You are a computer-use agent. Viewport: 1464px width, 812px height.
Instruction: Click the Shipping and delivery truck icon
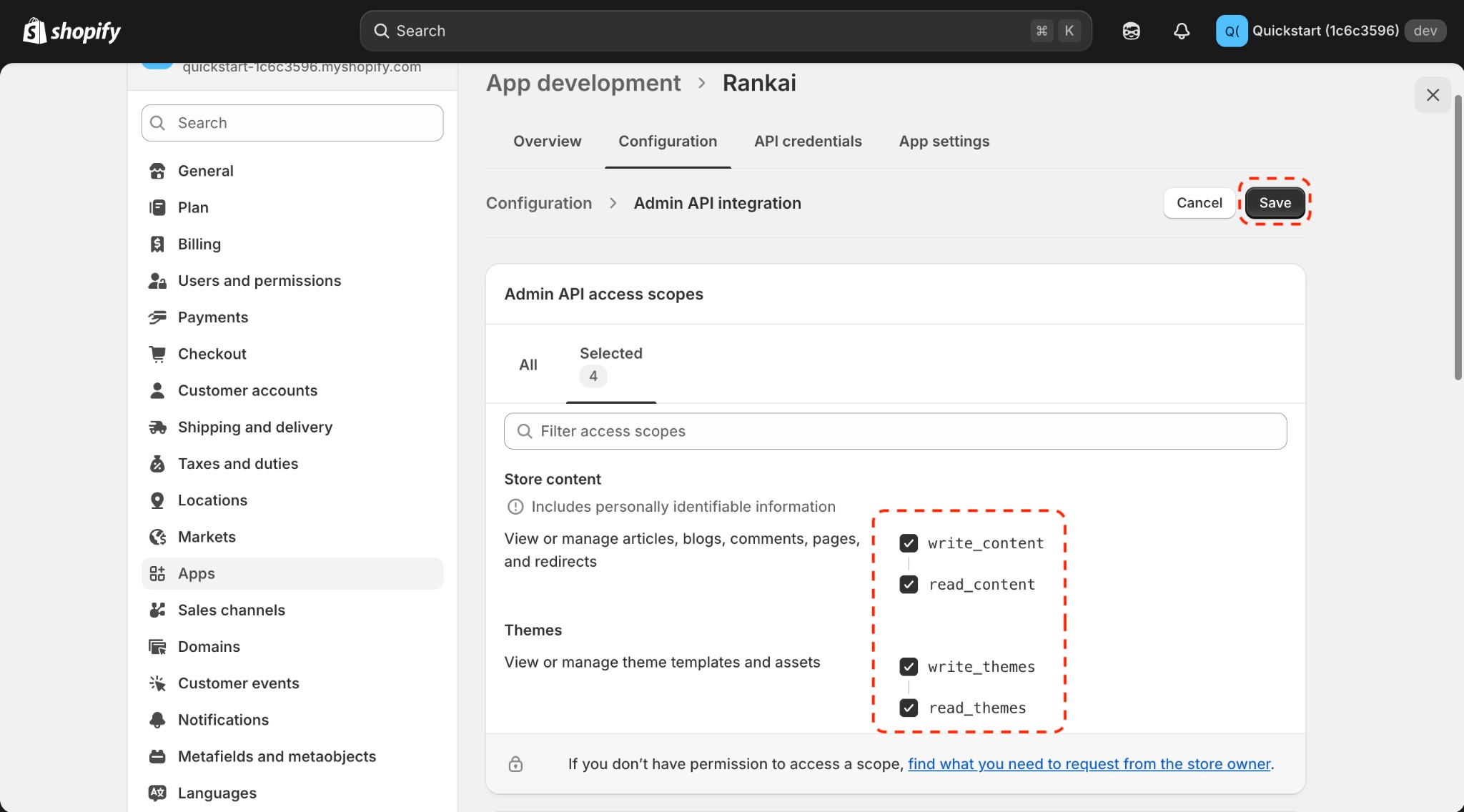click(x=157, y=427)
